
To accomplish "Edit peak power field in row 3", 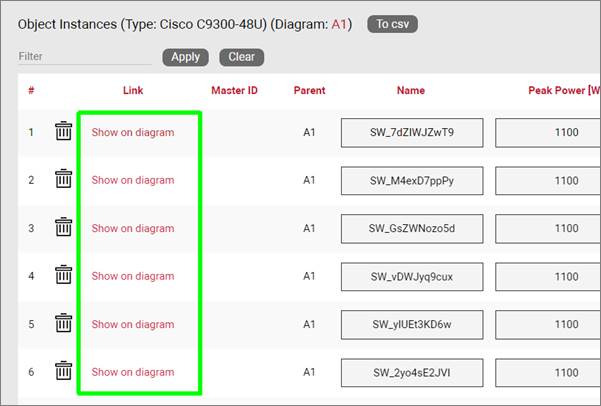I will point(548,228).
